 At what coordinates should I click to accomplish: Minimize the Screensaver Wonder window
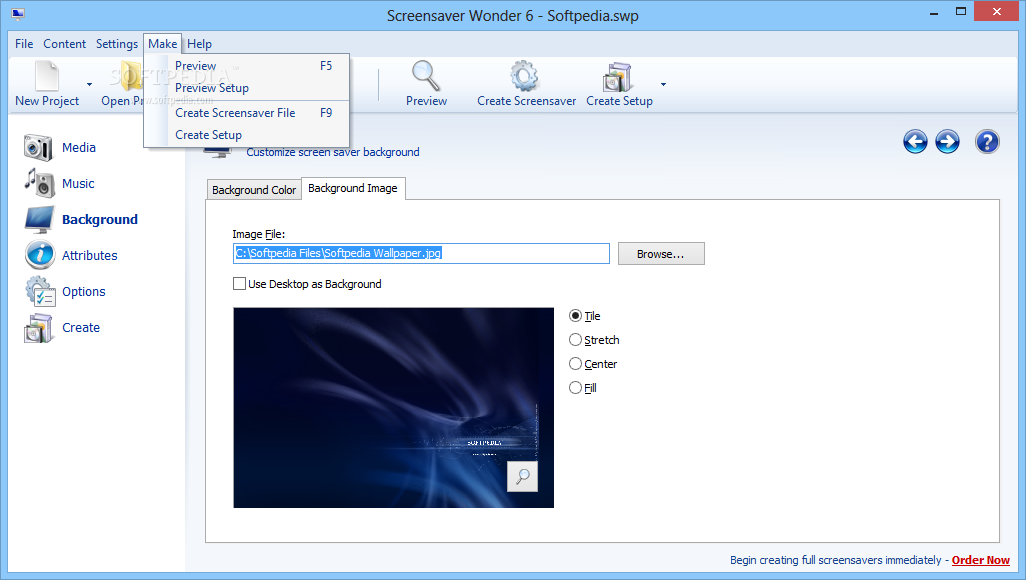click(934, 13)
